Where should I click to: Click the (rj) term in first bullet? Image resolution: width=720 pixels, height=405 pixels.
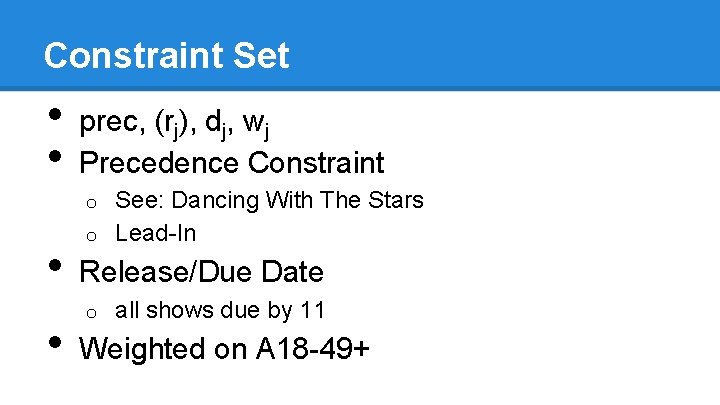(172, 124)
